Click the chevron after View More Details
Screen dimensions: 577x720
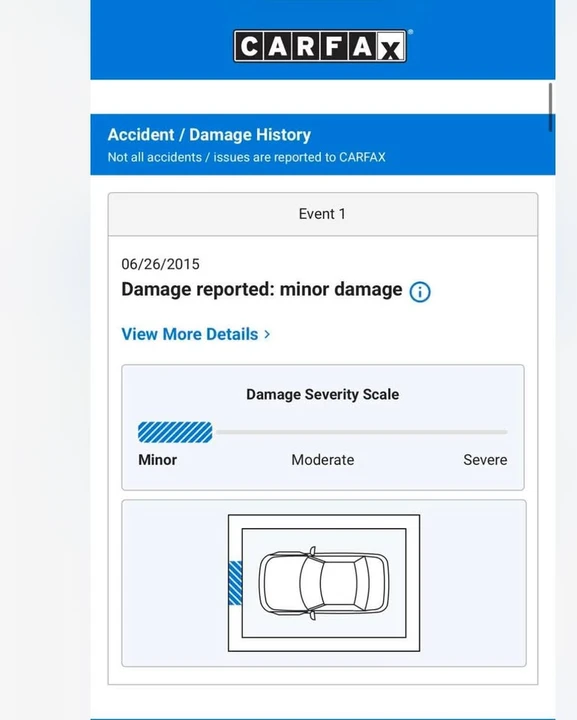pos(267,334)
